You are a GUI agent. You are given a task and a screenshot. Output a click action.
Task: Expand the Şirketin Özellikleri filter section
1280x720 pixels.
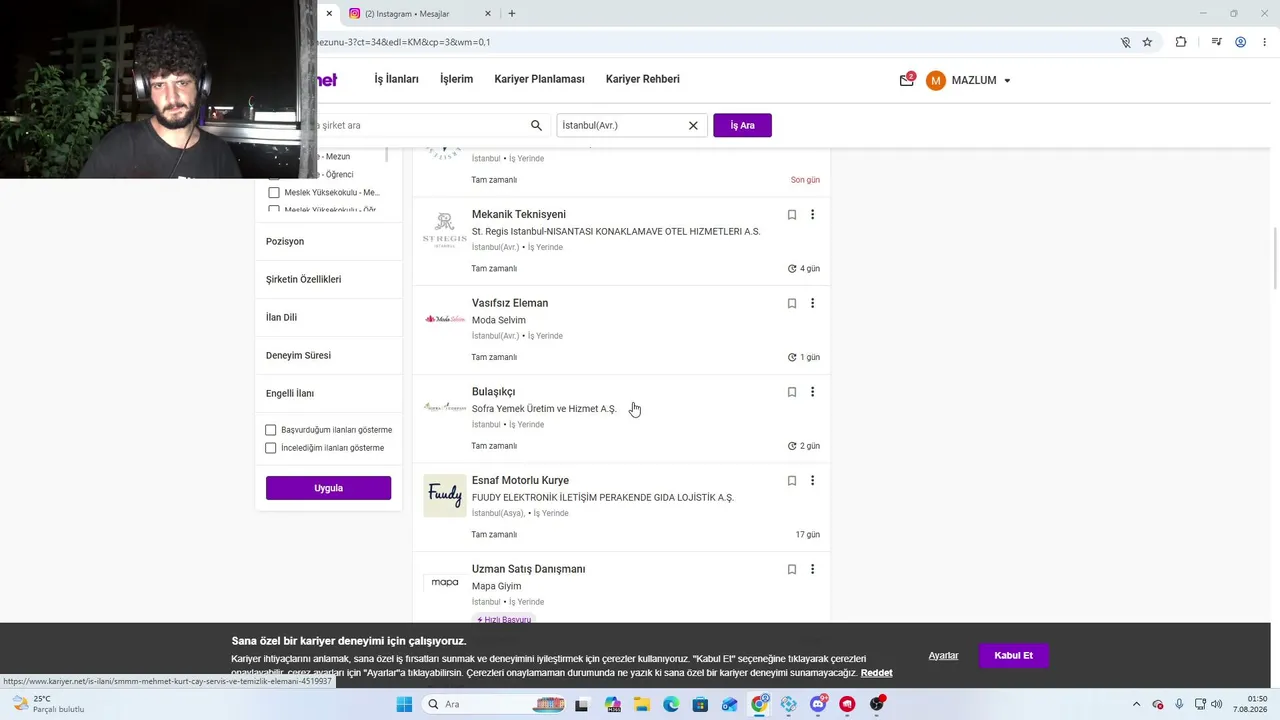click(328, 279)
